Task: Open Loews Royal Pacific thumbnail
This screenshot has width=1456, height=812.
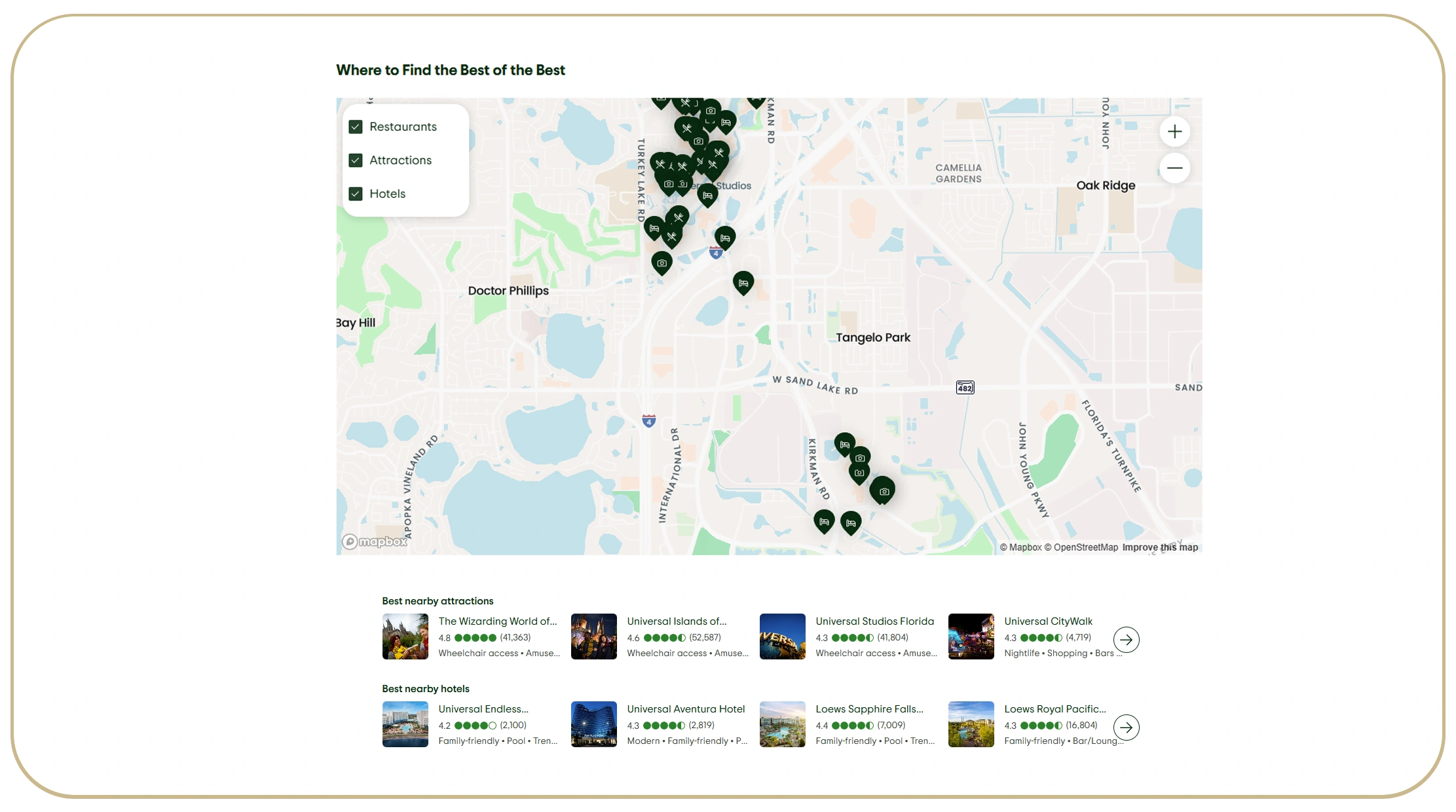Action: (x=971, y=724)
